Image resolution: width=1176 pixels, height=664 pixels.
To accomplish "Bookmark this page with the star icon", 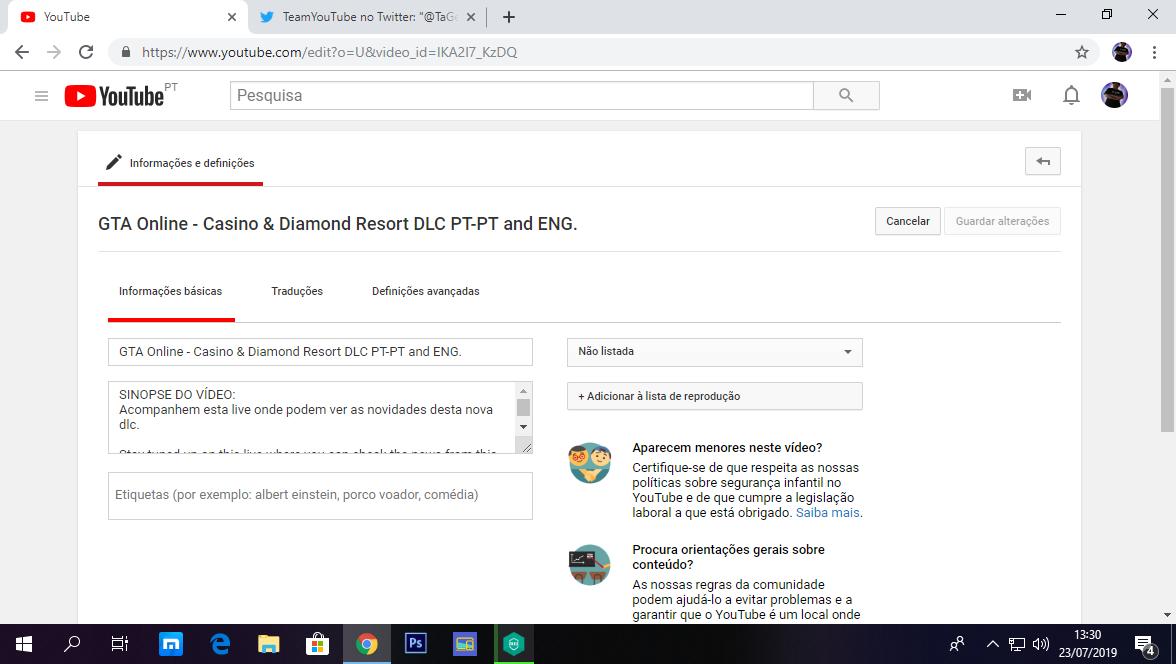I will [1082, 52].
